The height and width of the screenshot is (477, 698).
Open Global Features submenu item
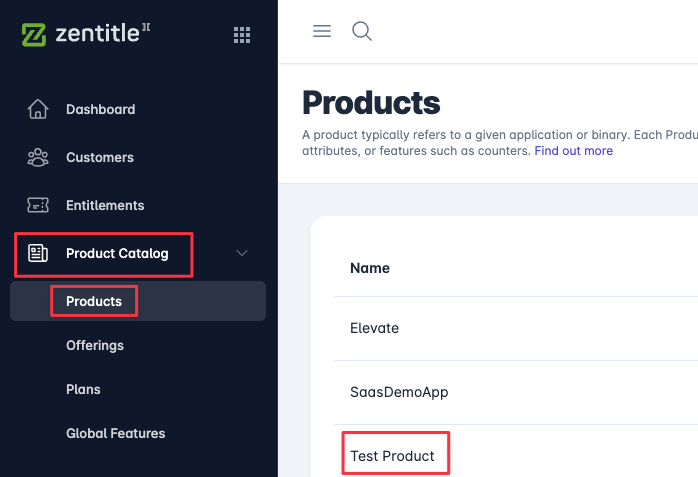(x=116, y=433)
